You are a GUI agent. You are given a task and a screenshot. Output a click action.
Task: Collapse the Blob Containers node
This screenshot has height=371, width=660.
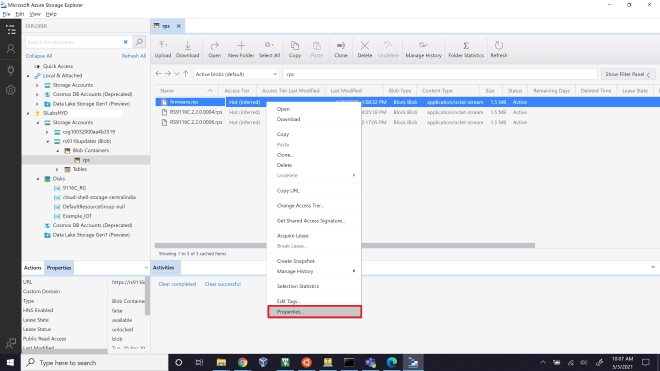[58, 151]
